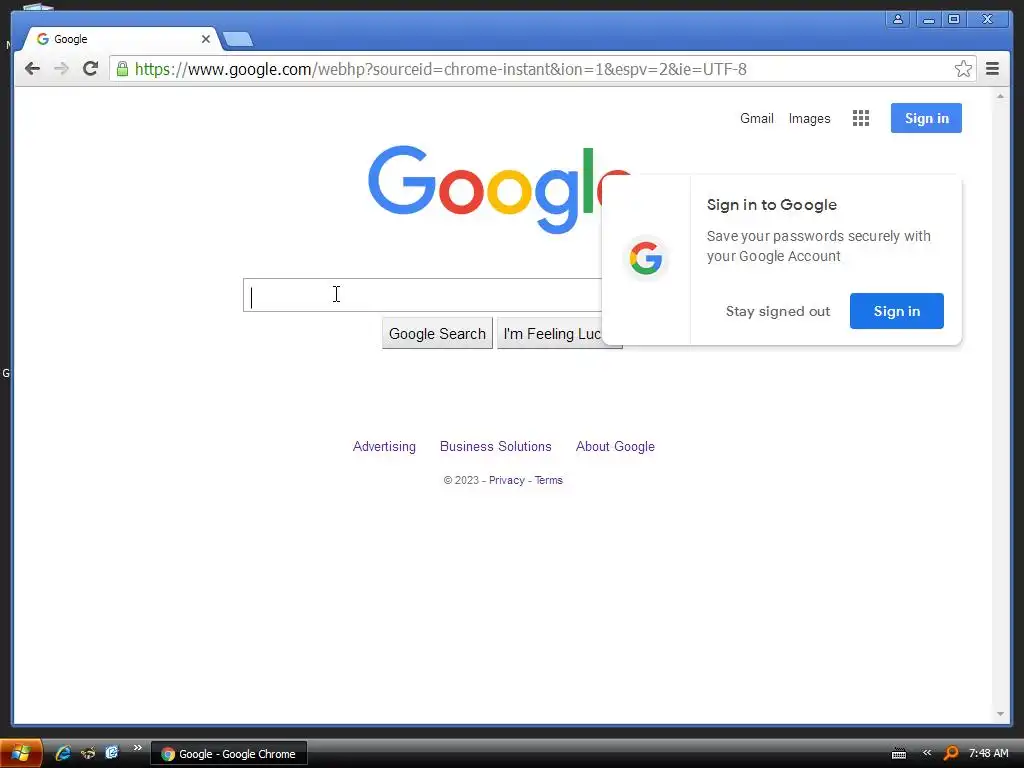
Task: Click the 7:48 AM clock
Action: coord(988,753)
